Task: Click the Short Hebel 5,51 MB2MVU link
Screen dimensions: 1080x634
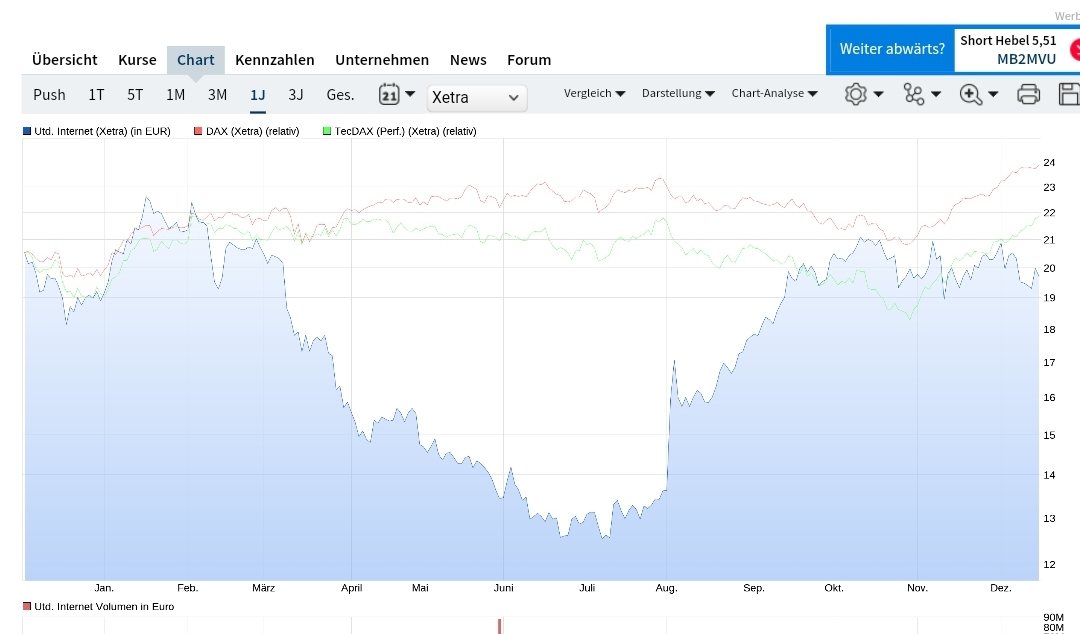Action: click(x=1009, y=48)
